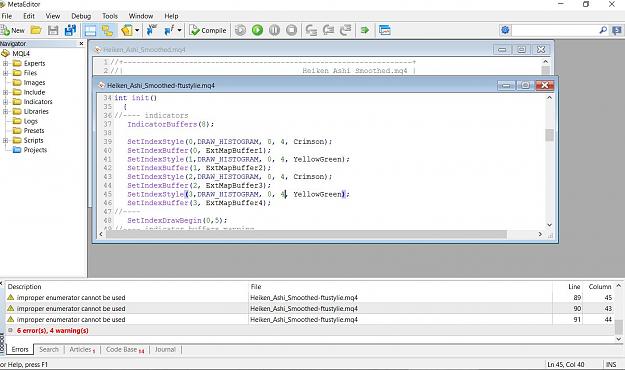The image size is (625, 370).
Task: Compile the current source file
Action: [x=208, y=30]
